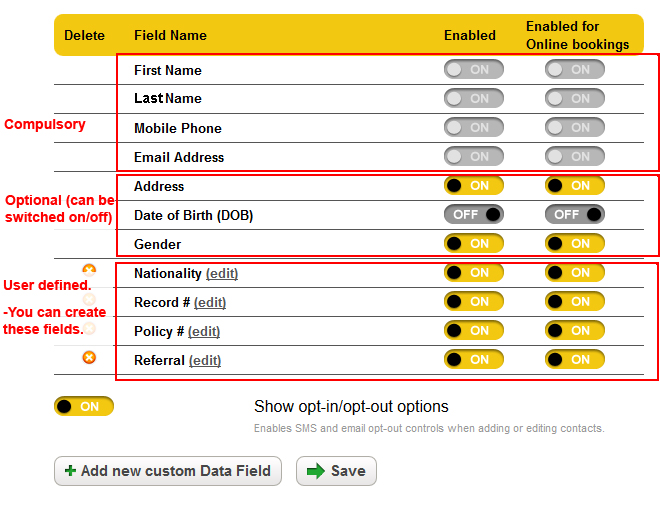Click the green arrow Save icon
This screenshot has height=506, width=660.
pyautogui.click(x=316, y=471)
